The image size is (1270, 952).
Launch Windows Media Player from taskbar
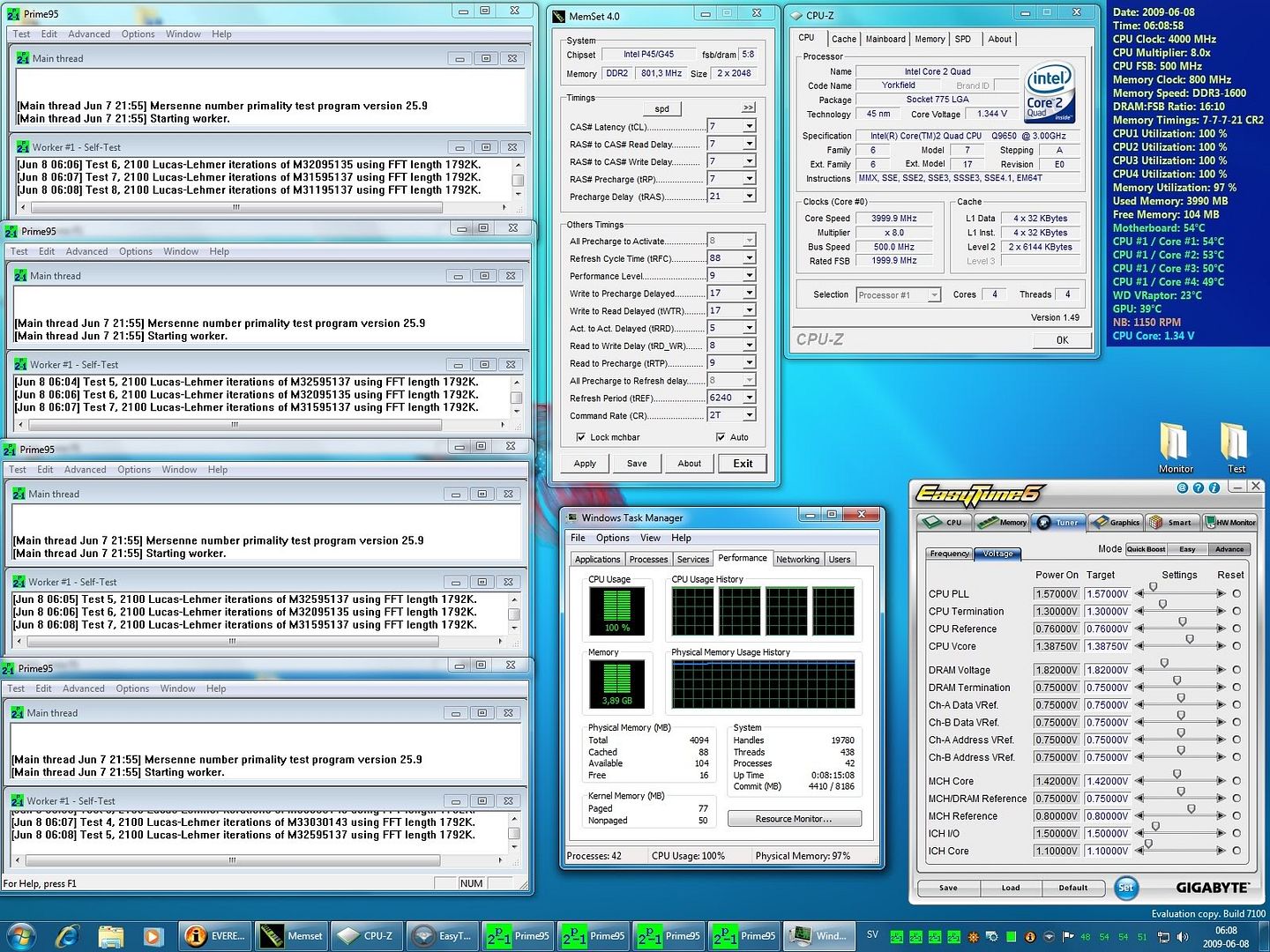[153, 935]
